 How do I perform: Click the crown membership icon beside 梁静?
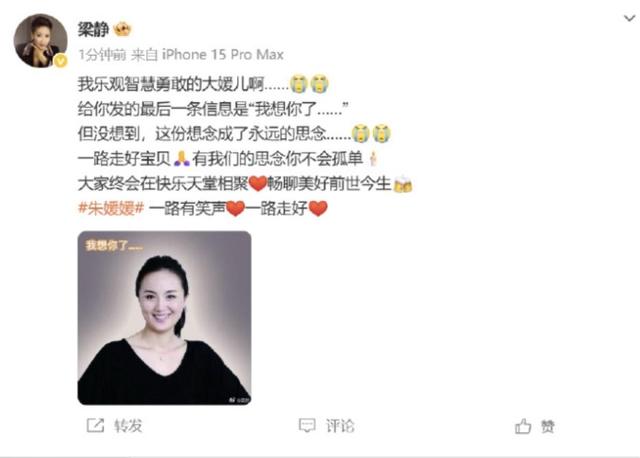[x=122, y=29]
